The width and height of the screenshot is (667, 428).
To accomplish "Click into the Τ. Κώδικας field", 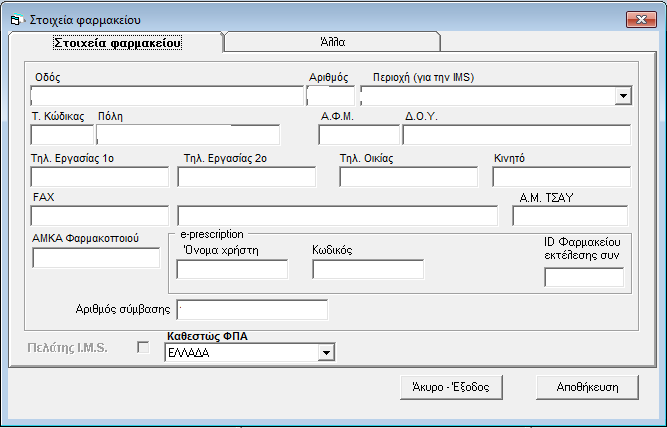I will click(x=62, y=135).
